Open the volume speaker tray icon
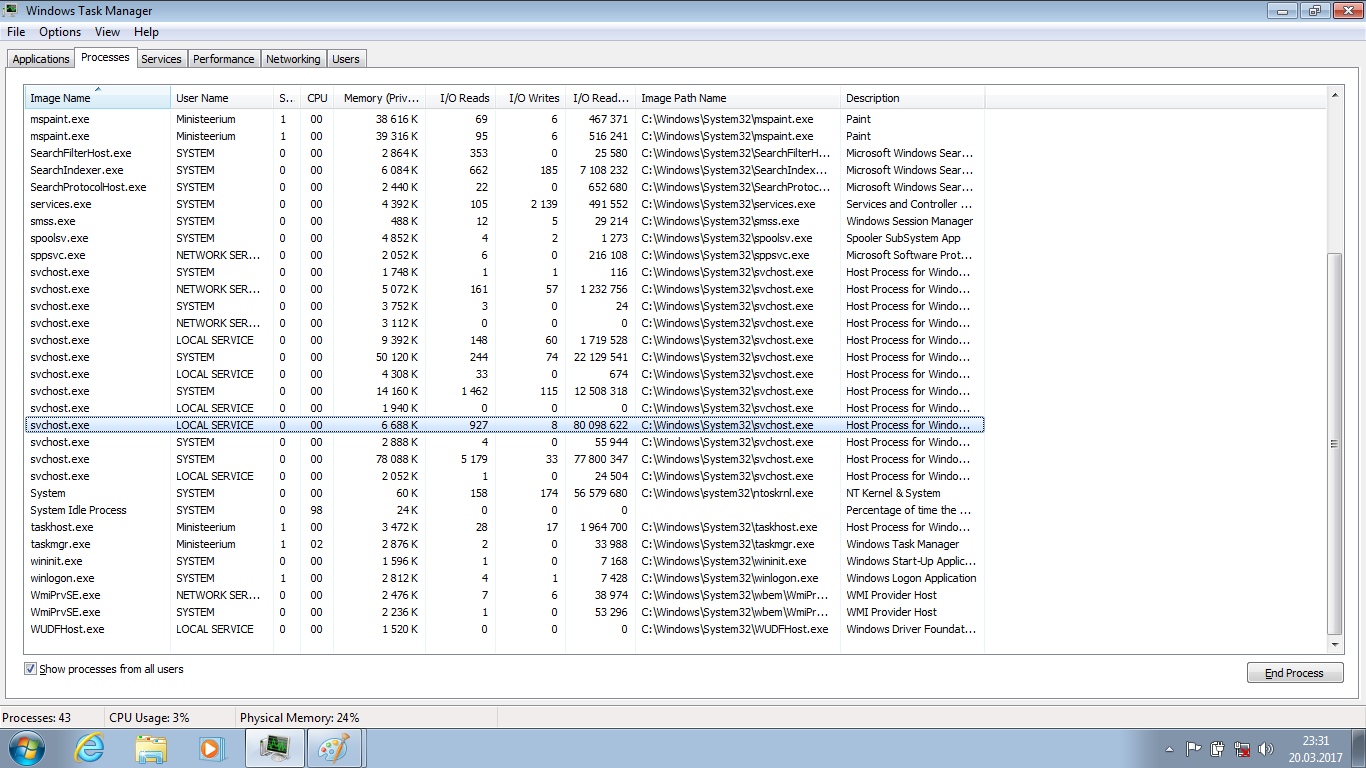Viewport: 1366px width, 768px height. click(x=1267, y=748)
